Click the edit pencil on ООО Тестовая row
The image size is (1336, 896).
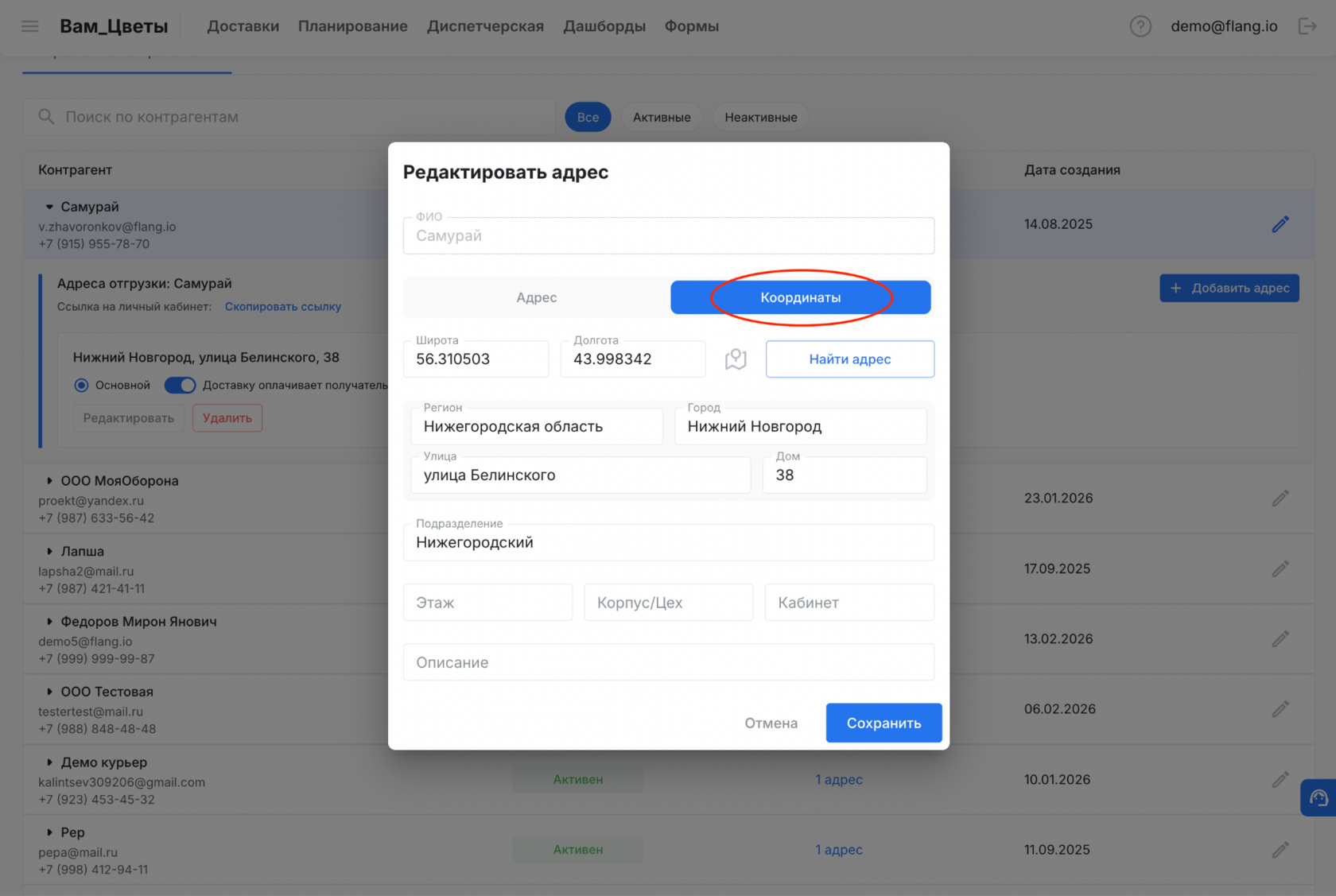(x=1280, y=708)
